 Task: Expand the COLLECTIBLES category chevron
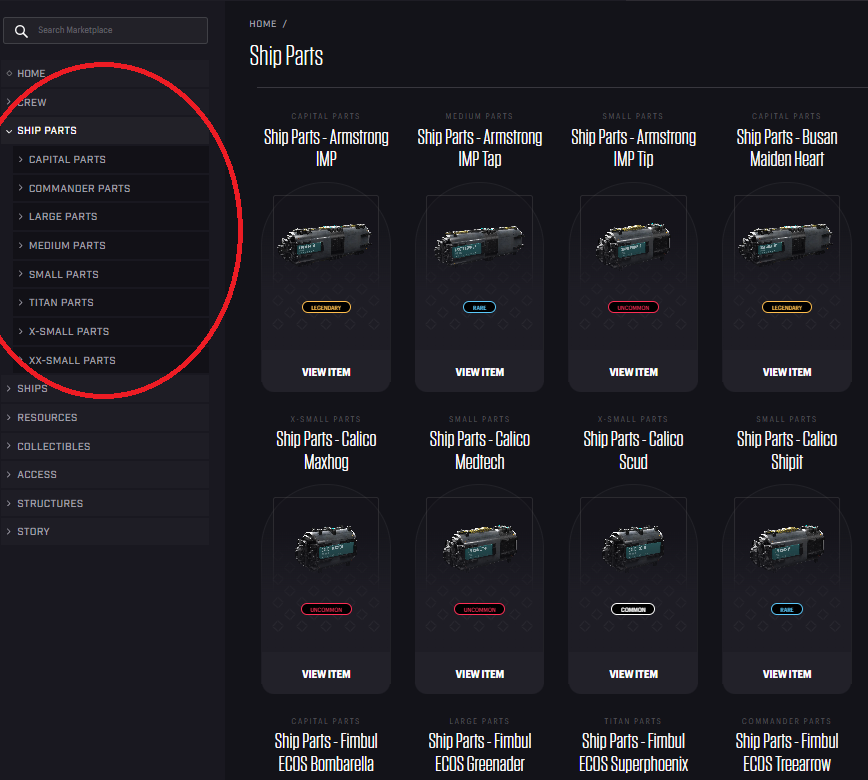[x=9, y=446]
